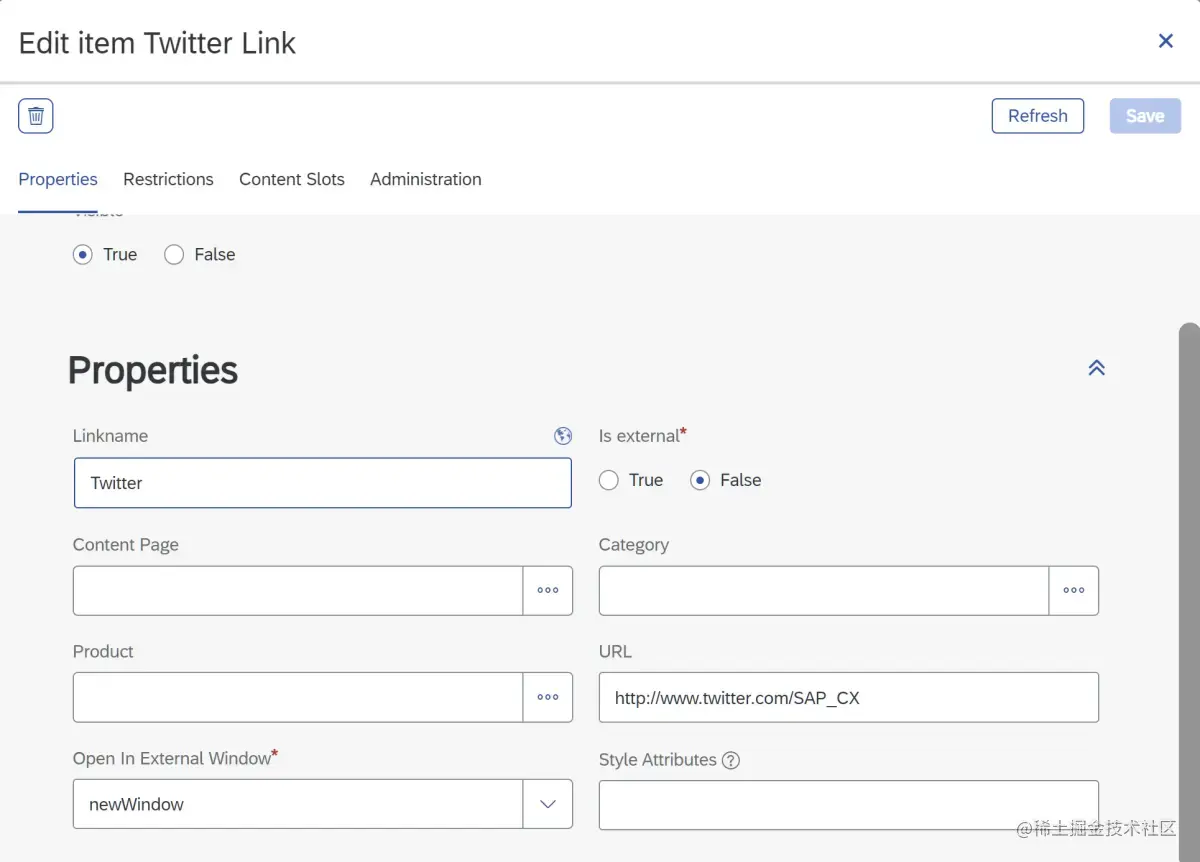Viewport: 1200px width, 862px height.
Task: Click the trash delete icon
Action: click(x=36, y=116)
